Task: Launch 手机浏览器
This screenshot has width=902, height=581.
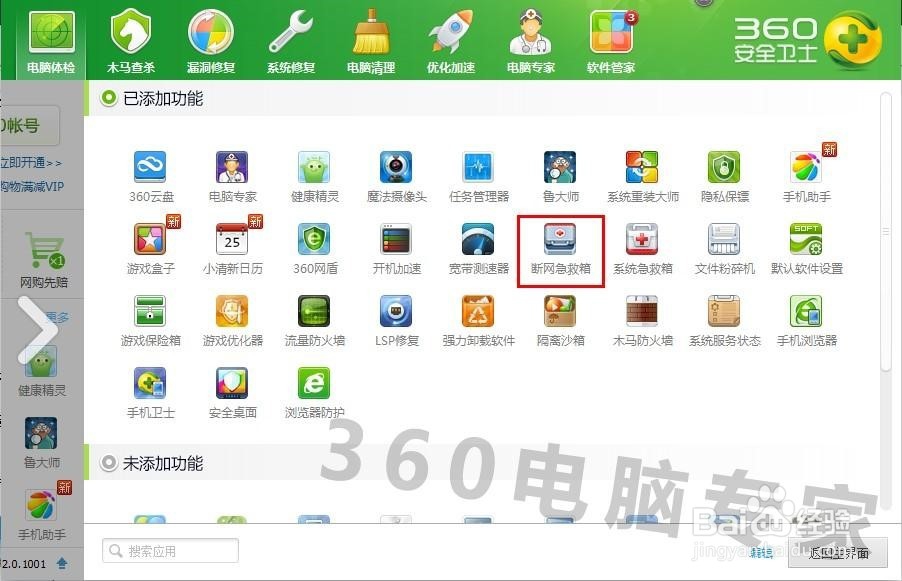Action: pos(807,320)
